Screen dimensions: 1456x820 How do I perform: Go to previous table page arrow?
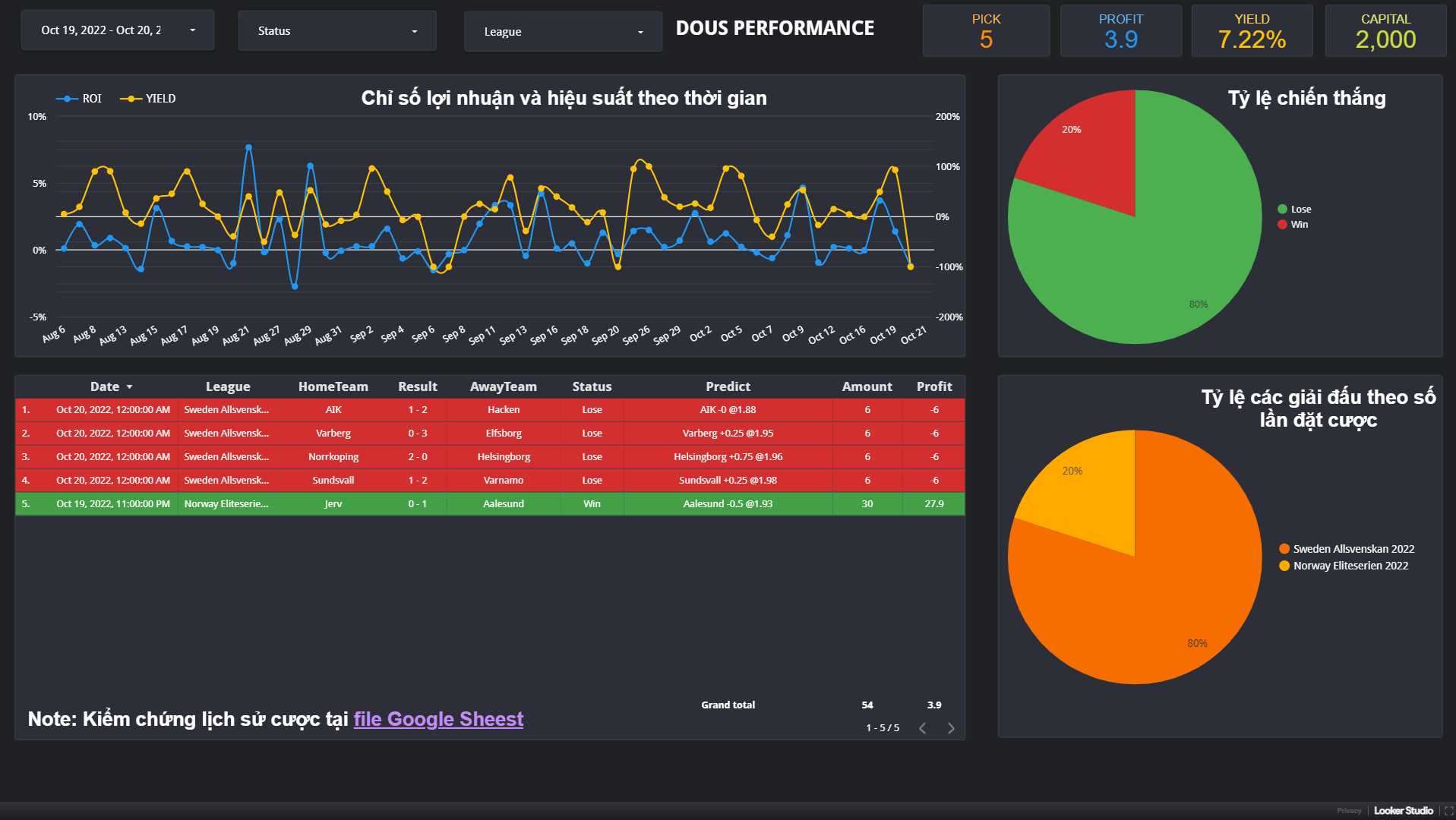coord(922,728)
